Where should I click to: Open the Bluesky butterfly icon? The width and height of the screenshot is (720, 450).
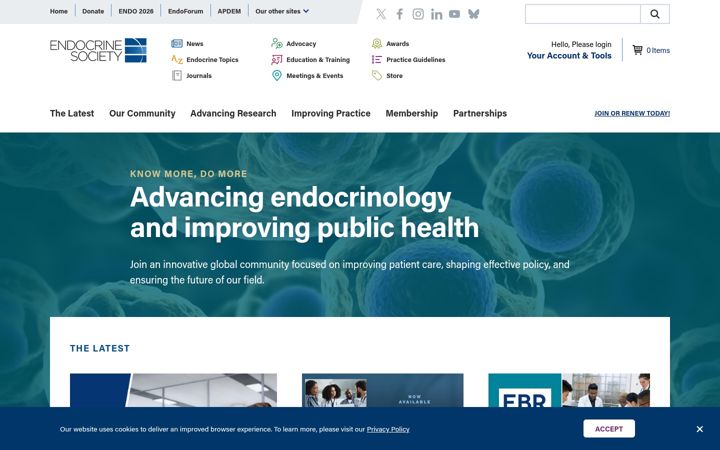click(473, 14)
